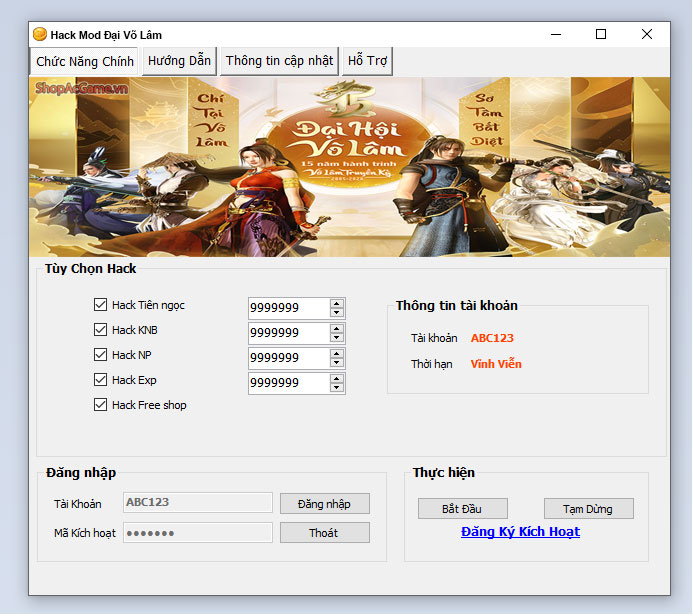Increase the Hack KNB value with up arrow
Screen dimensions: 693x616
click(x=337, y=328)
